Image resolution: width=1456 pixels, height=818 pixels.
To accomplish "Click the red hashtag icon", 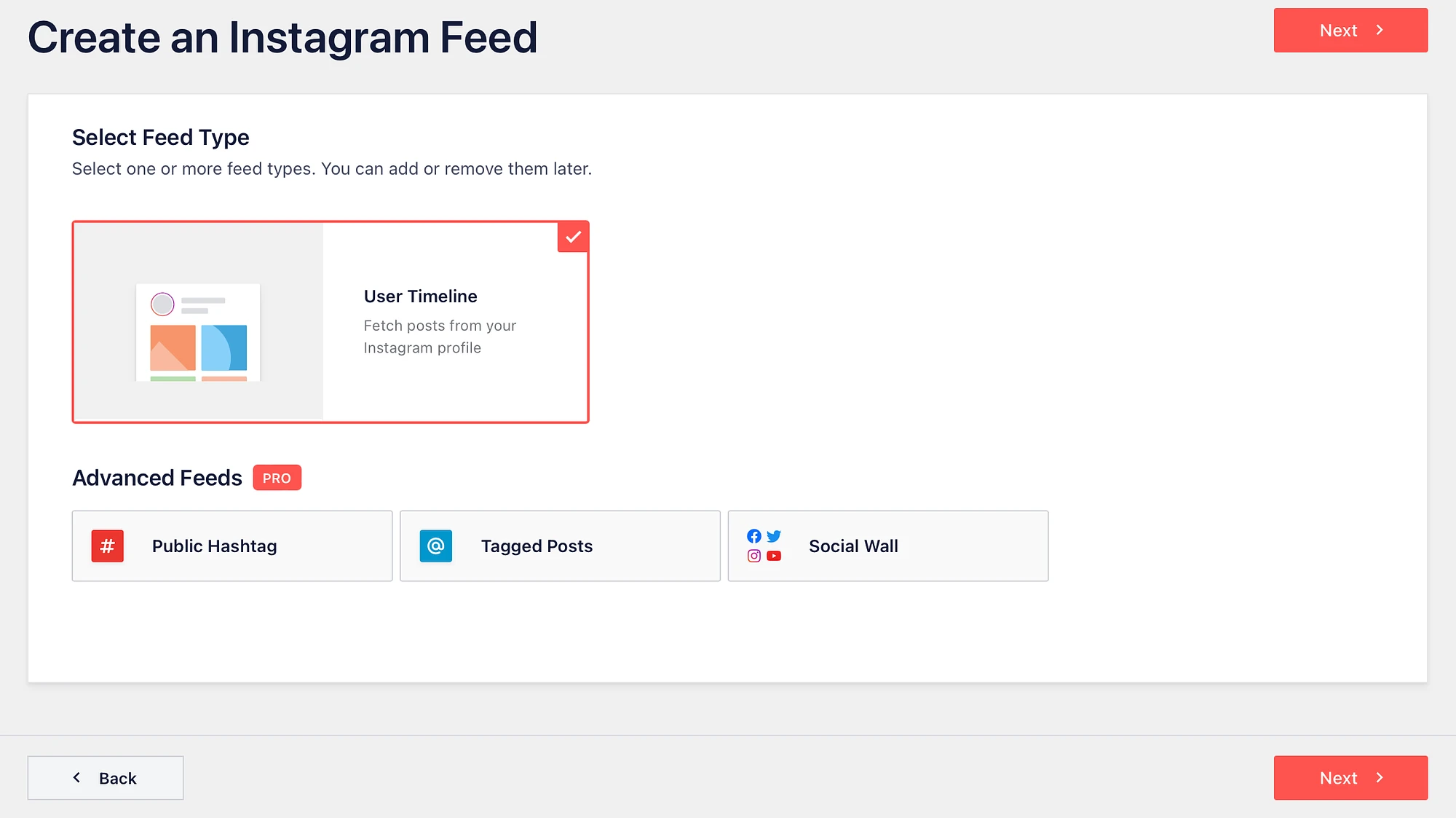I will (107, 546).
